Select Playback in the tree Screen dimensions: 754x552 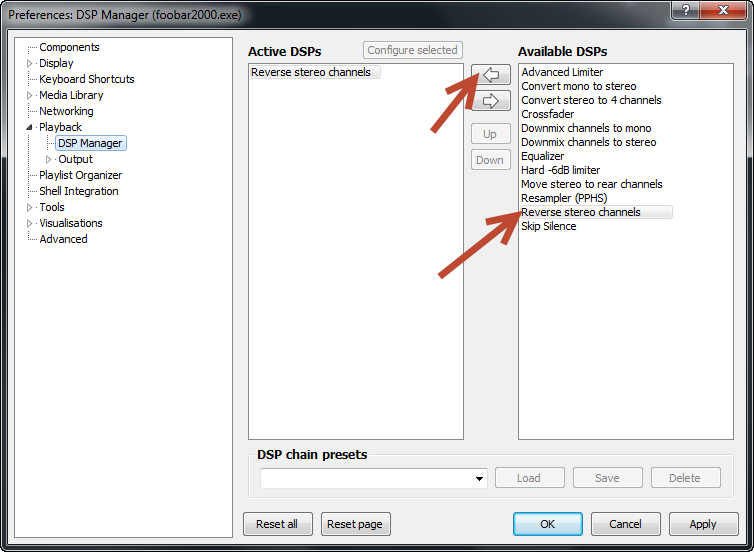coord(61,127)
